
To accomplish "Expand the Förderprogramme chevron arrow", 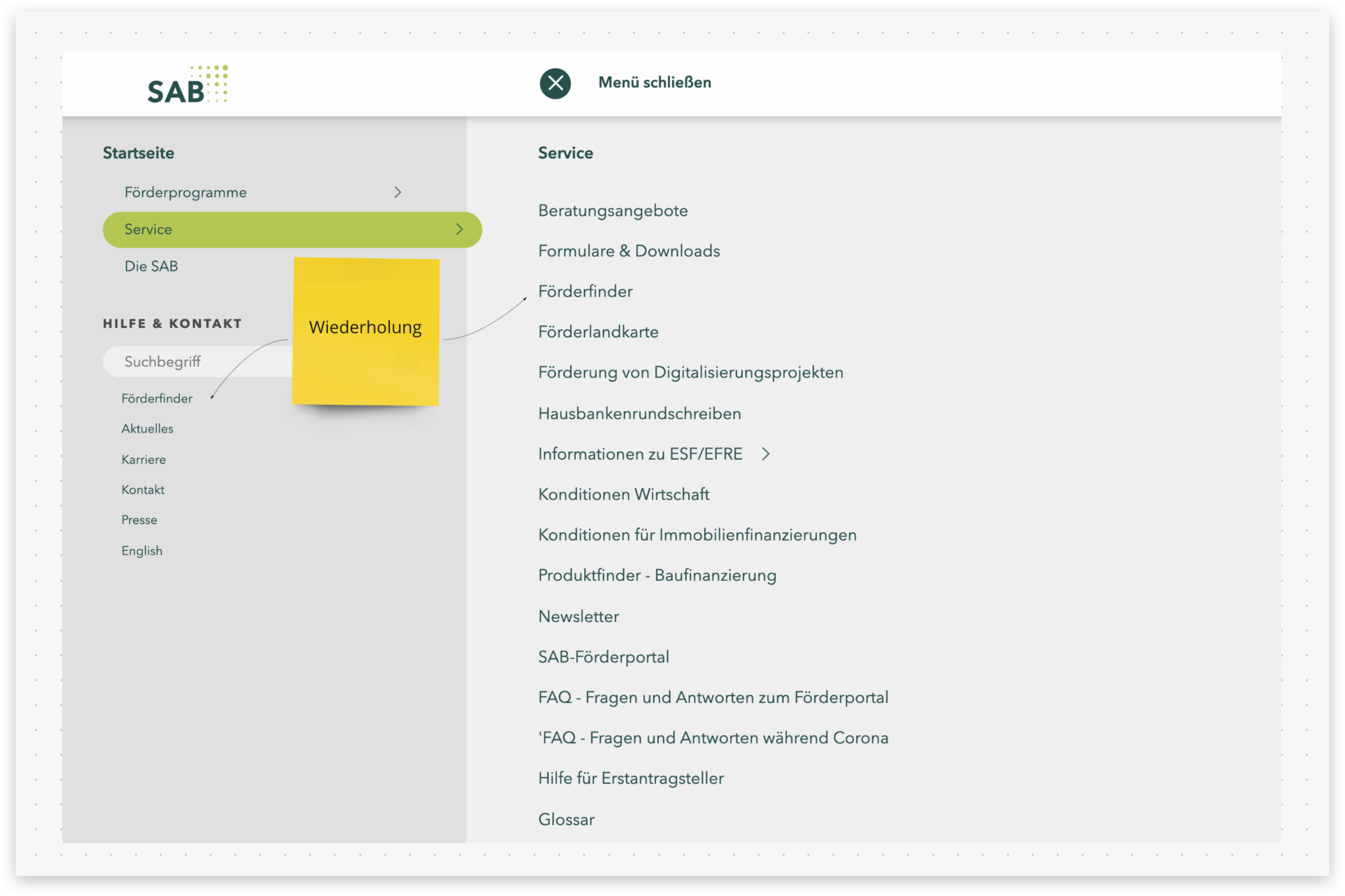I will (x=398, y=193).
